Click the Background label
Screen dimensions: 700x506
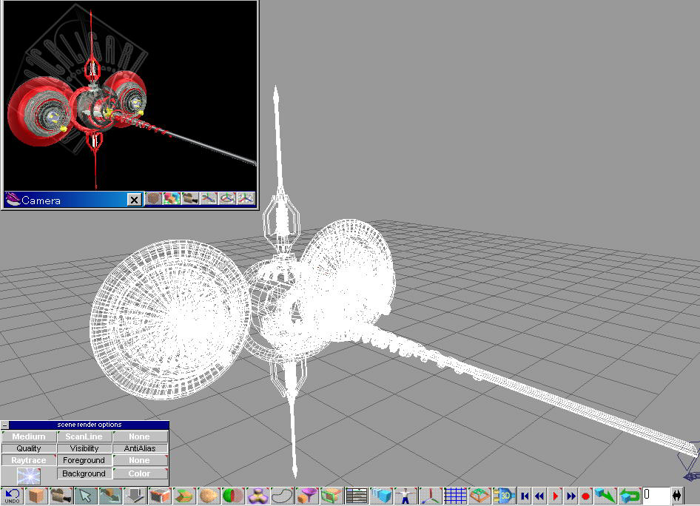(x=84, y=473)
